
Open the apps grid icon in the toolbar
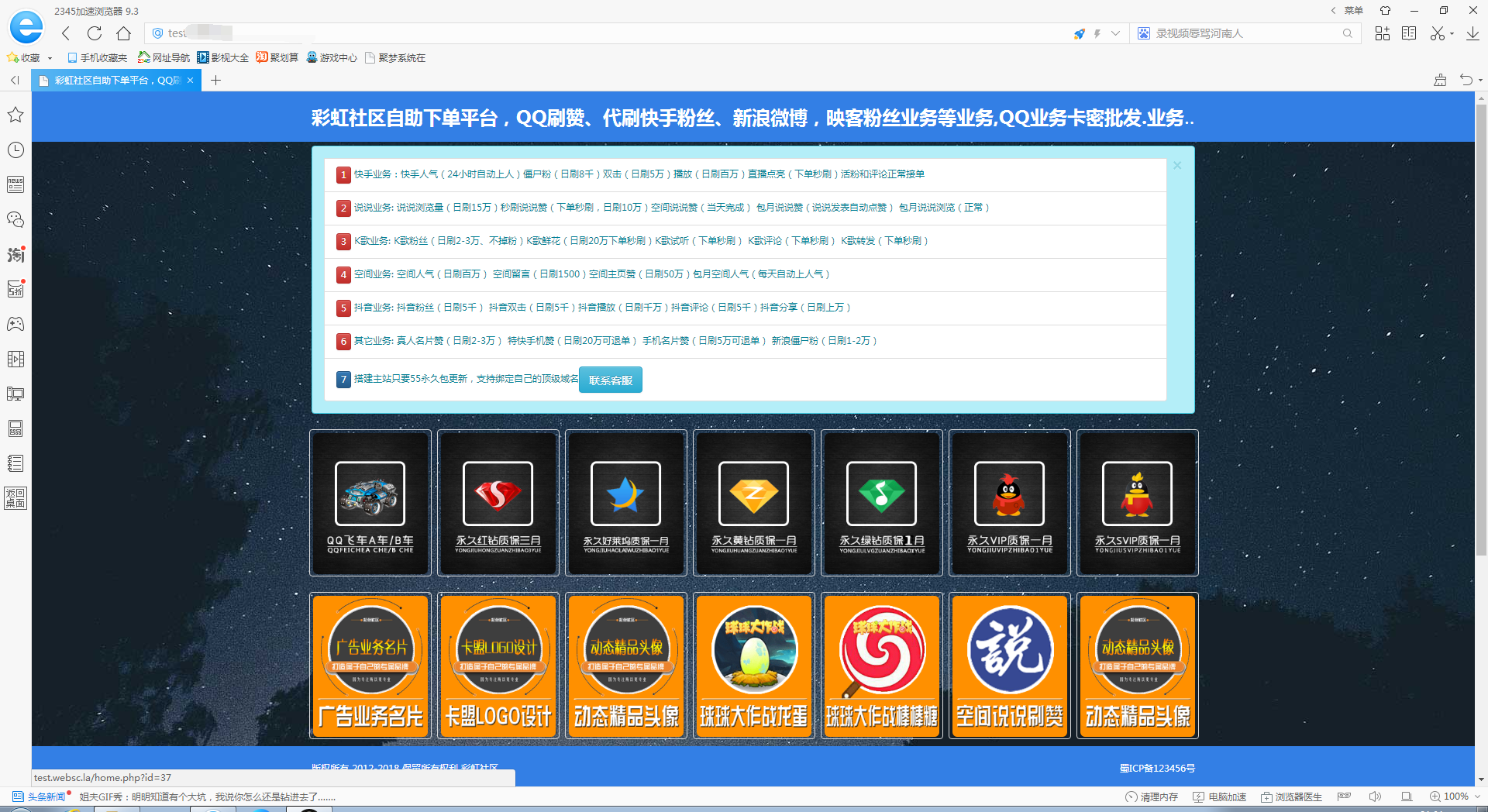[x=1383, y=33]
